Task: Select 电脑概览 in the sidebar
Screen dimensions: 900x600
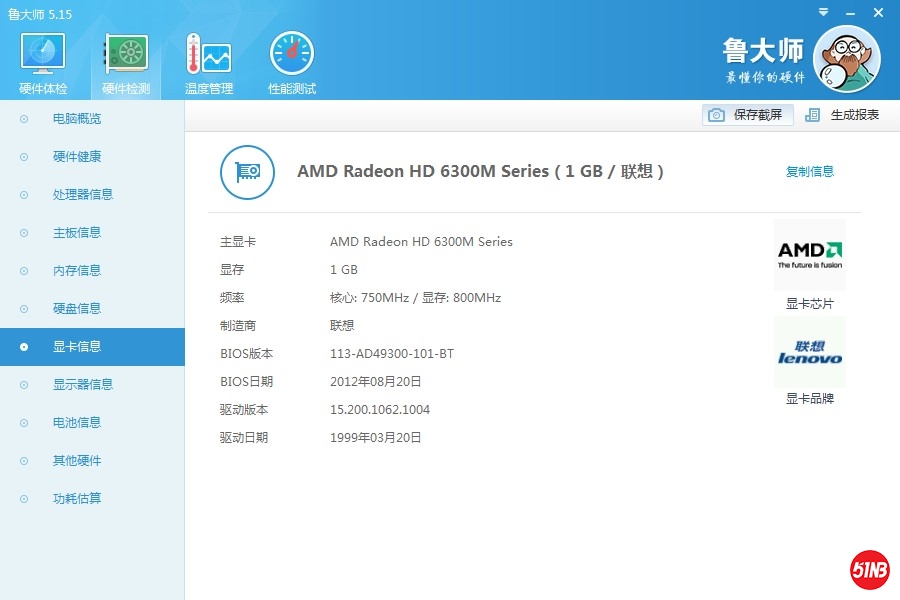Action: click(x=92, y=119)
